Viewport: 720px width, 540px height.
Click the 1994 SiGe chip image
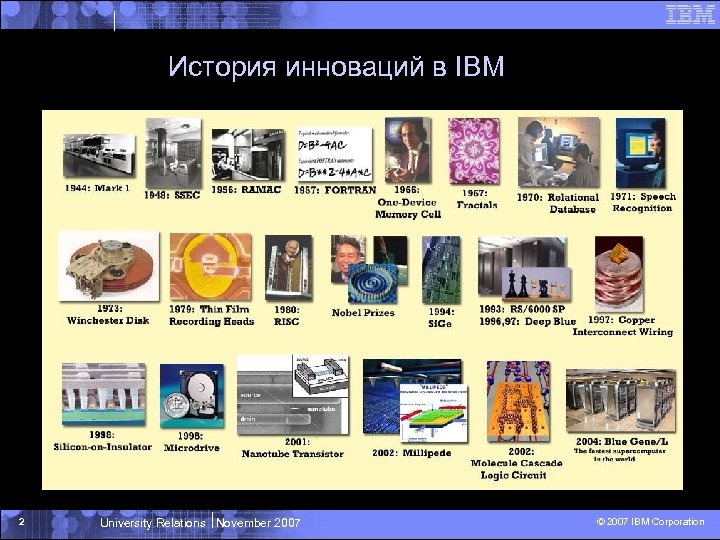tap(441, 270)
